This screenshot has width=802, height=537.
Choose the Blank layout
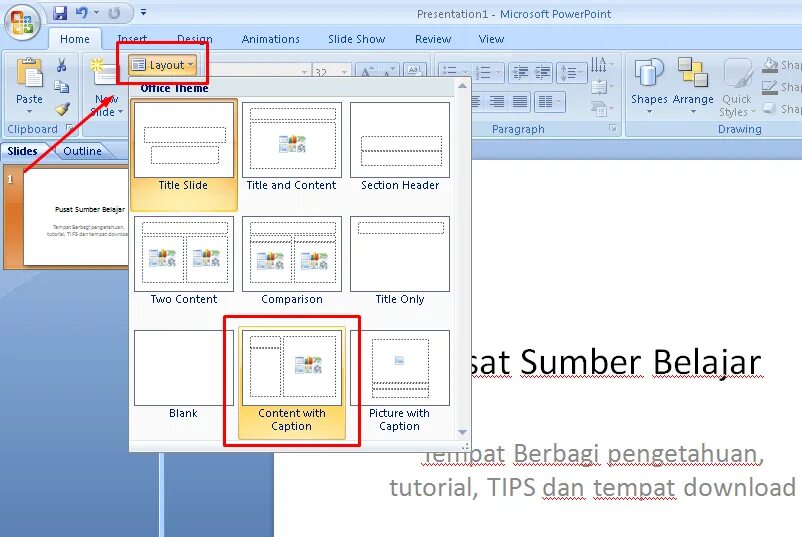click(184, 375)
